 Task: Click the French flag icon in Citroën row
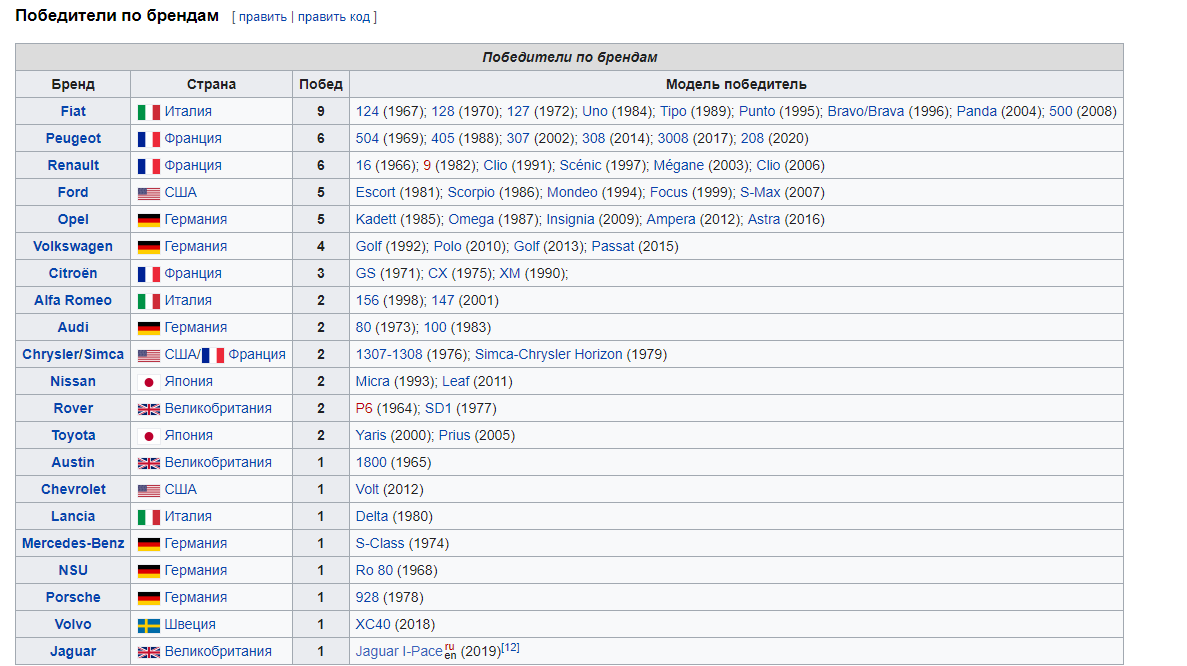coord(148,274)
